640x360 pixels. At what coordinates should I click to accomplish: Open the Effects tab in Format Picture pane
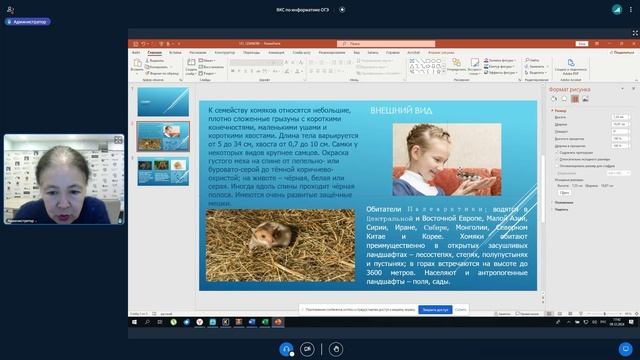[x=564, y=99]
